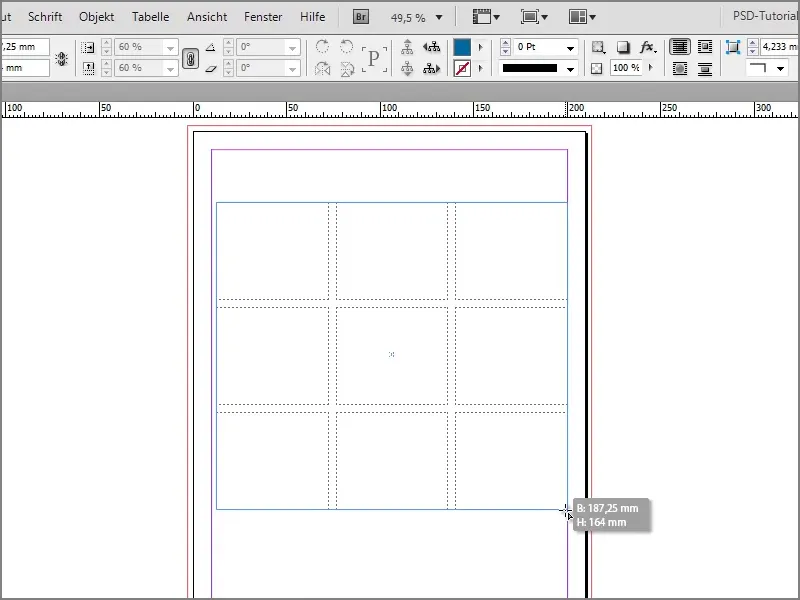Open the Fenster menu
This screenshot has height=600, width=800.
click(263, 16)
